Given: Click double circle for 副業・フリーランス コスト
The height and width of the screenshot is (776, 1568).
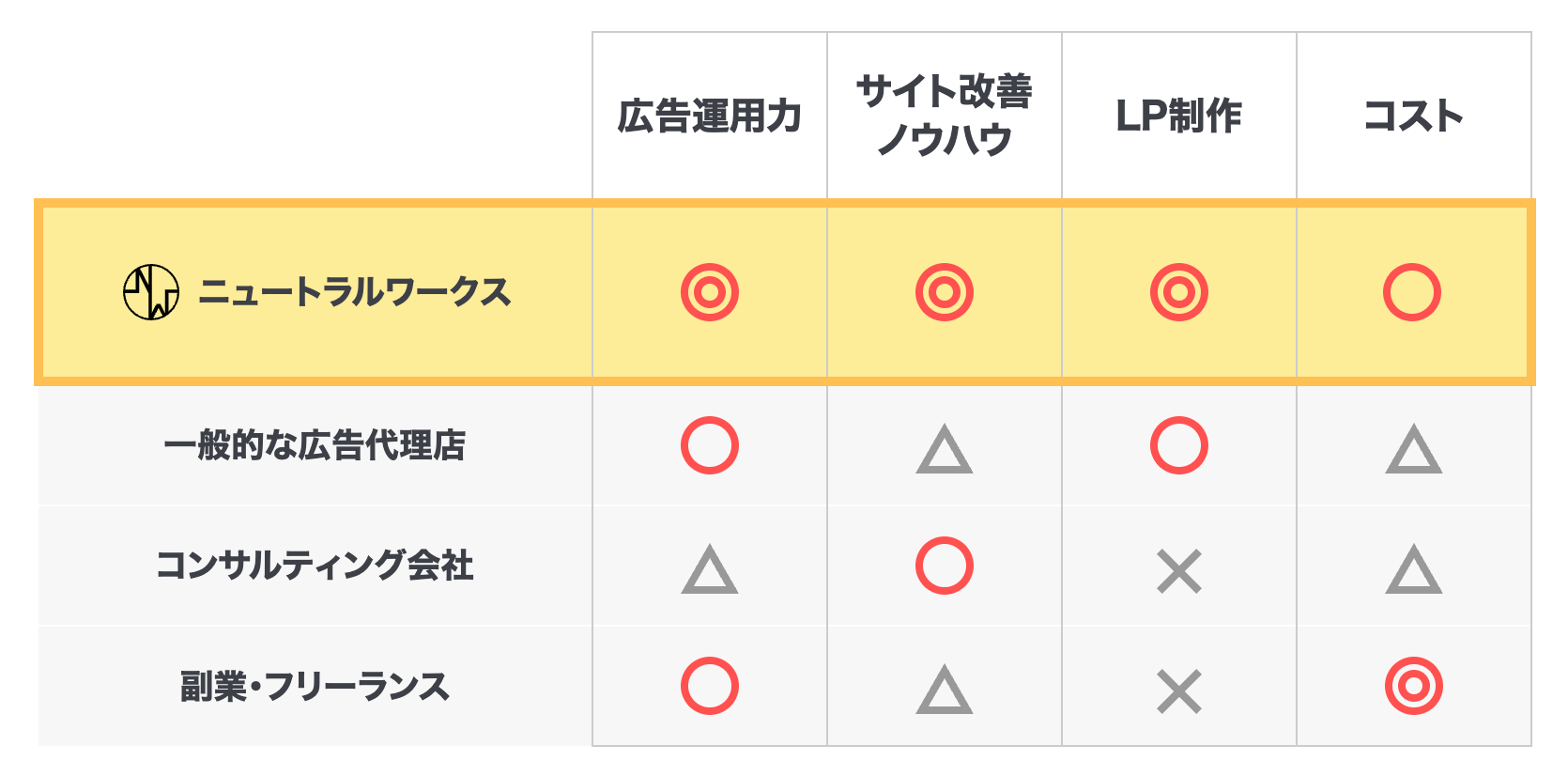Looking at the screenshot, I should (1414, 686).
